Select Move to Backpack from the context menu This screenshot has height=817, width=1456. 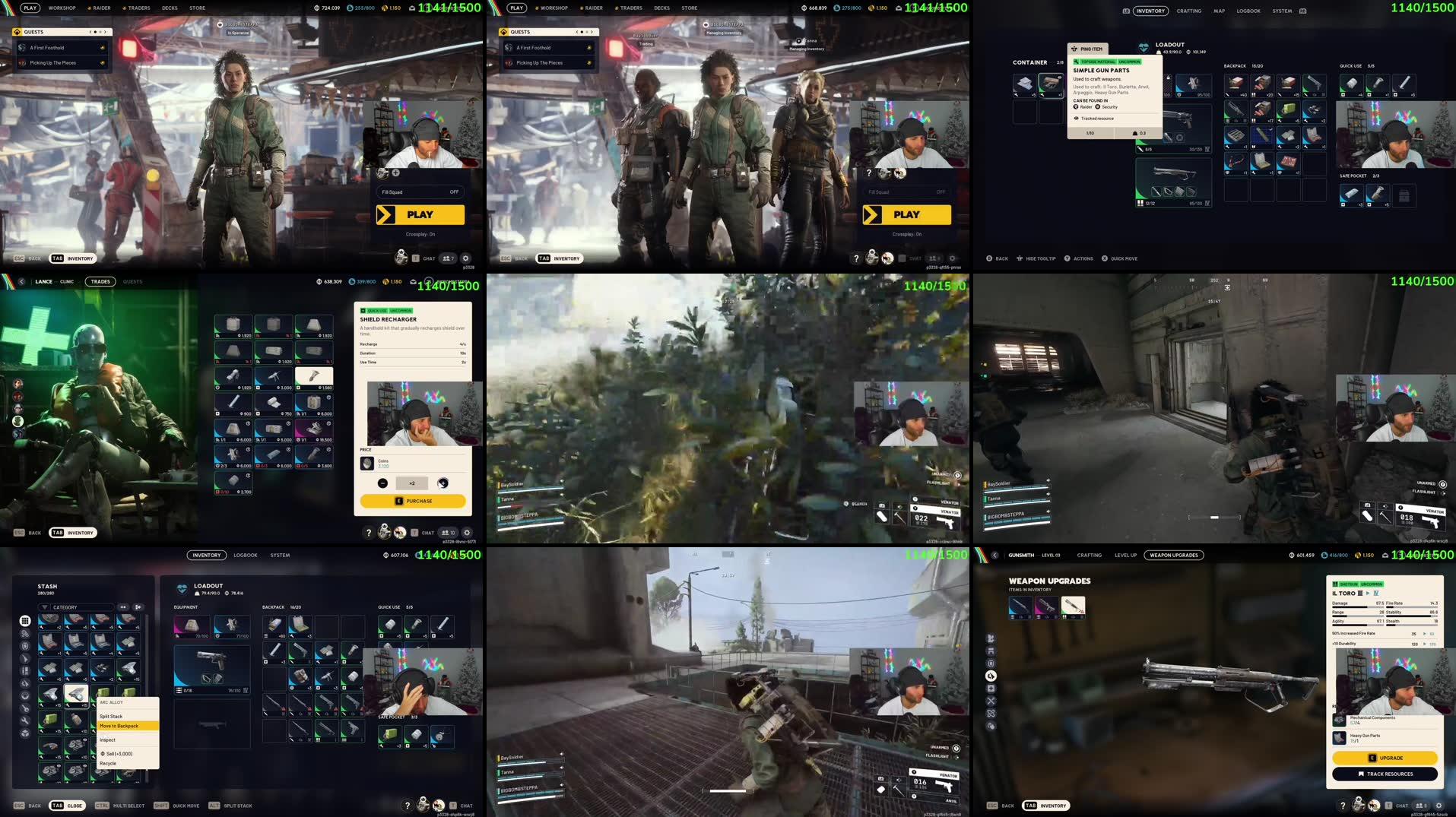pos(120,726)
